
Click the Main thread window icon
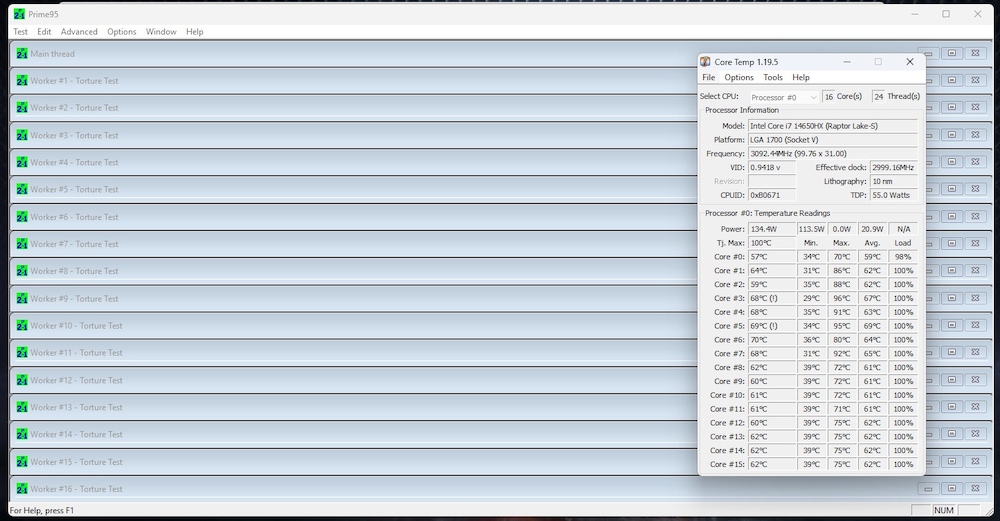pos(22,54)
